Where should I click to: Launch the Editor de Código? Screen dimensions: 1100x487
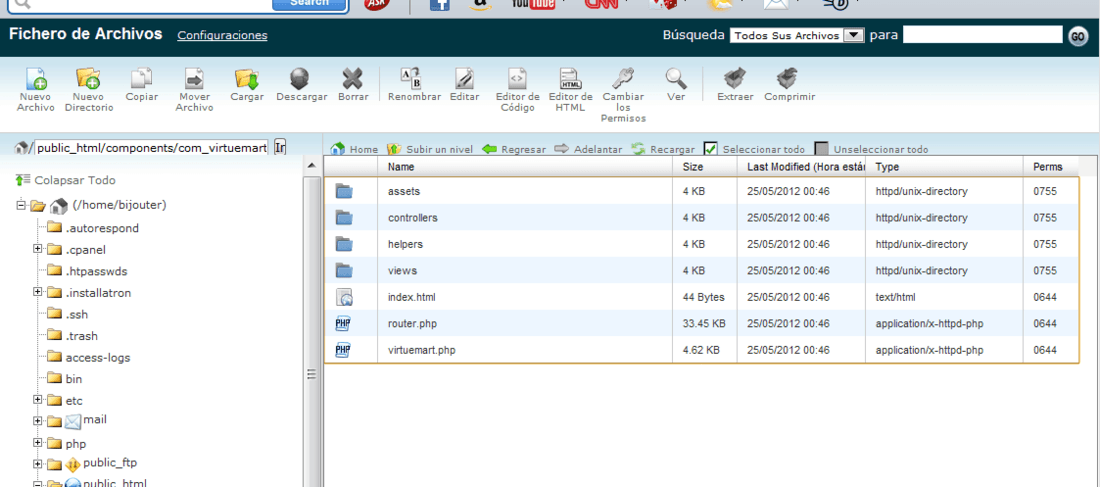[517, 90]
